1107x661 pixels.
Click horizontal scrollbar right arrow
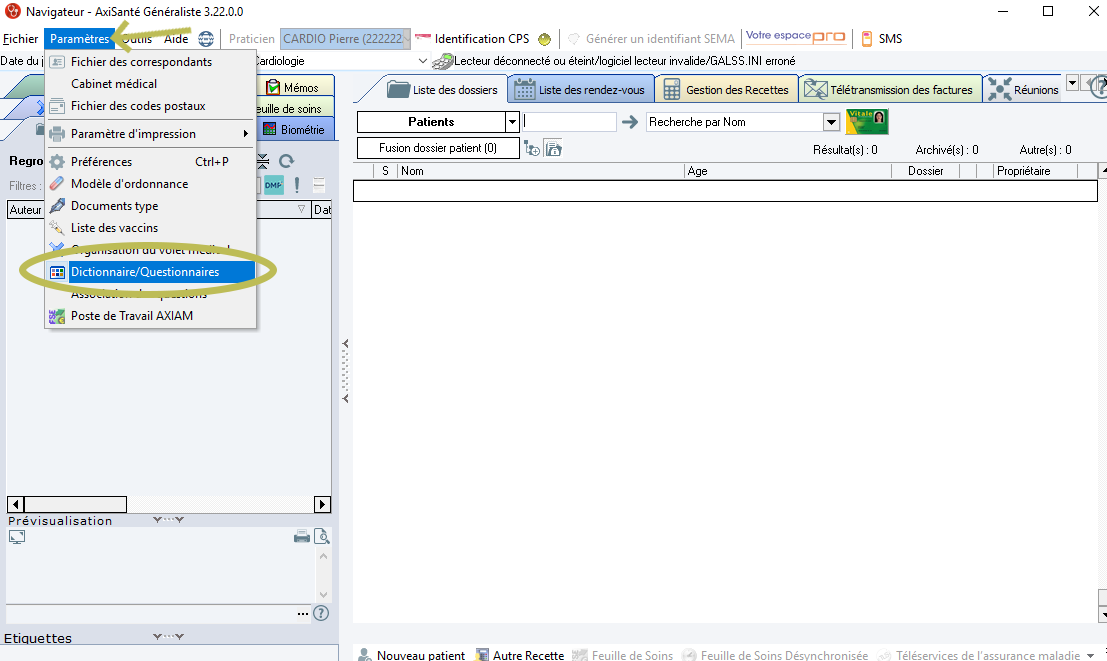pos(322,504)
